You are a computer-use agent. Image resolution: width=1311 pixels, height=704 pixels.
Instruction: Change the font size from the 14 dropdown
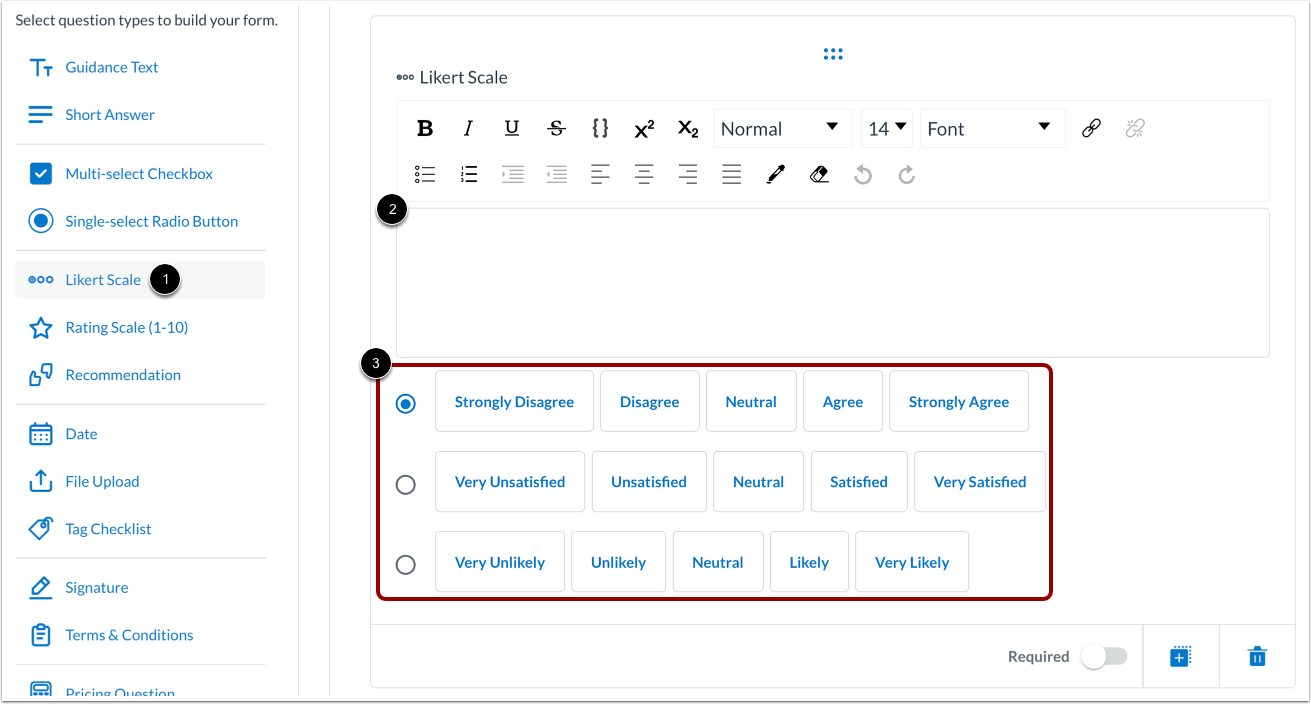[x=886, y=128]
